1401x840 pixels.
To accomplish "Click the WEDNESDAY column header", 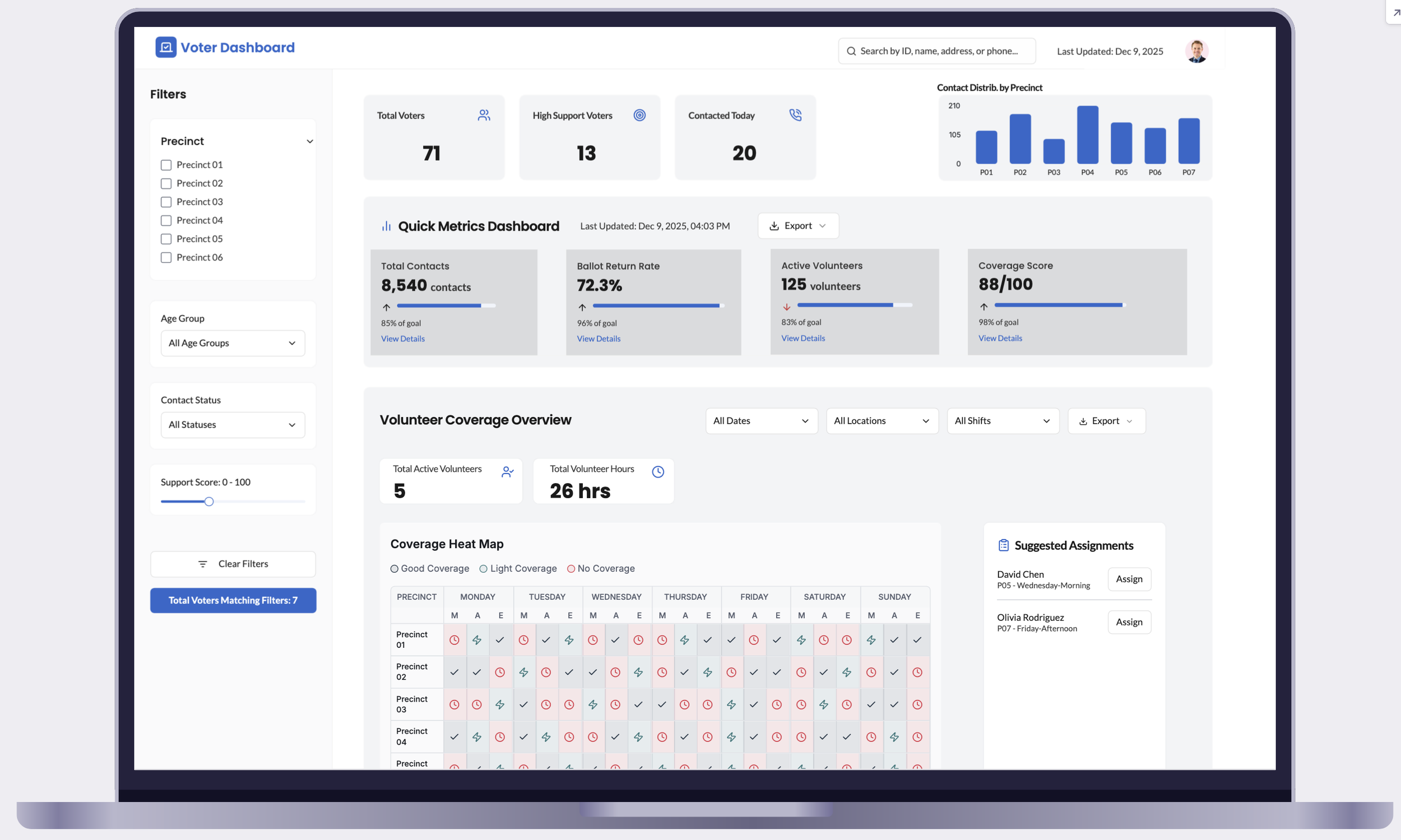I will pyautogui.click(x=616, y=597).
